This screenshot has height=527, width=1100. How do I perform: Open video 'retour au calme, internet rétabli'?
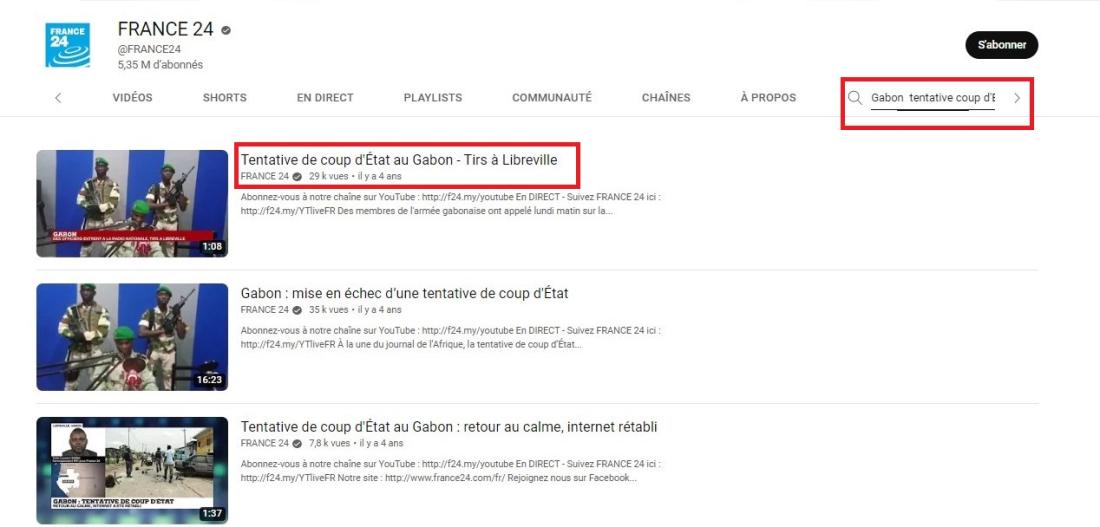pos(449,427)
